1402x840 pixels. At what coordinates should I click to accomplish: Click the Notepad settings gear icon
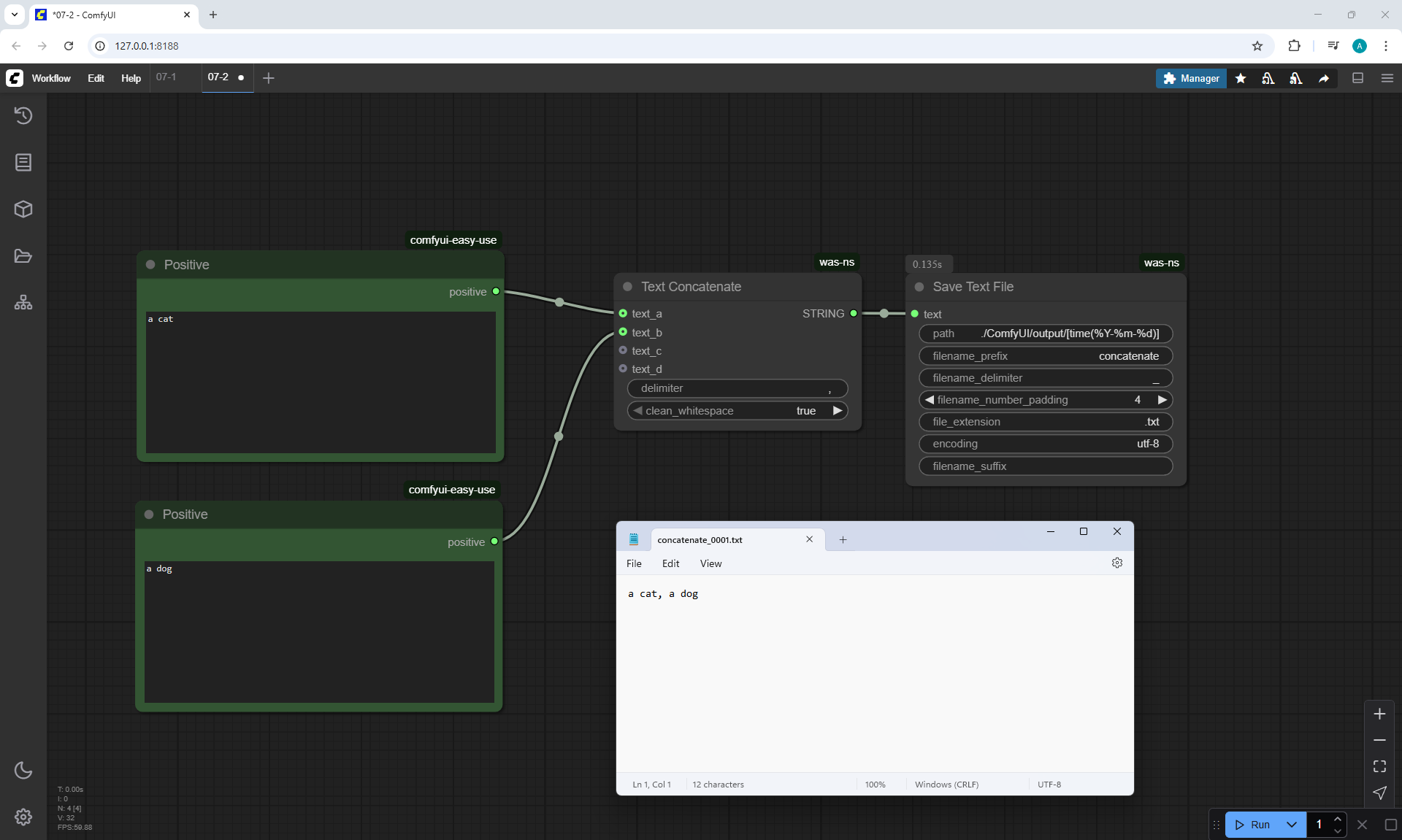[1116, 563]
